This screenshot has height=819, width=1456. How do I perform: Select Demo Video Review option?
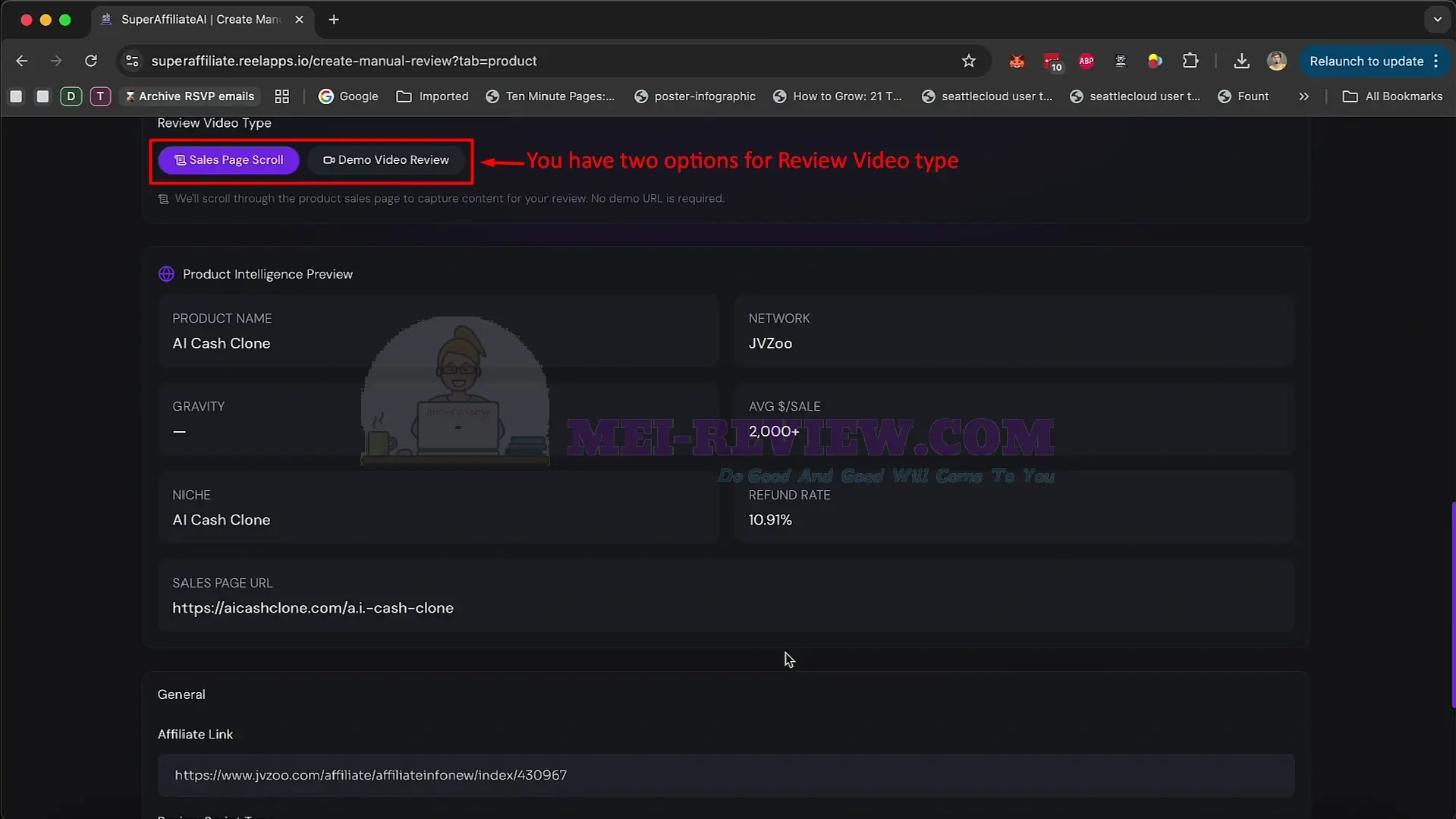tap(386, 160)
